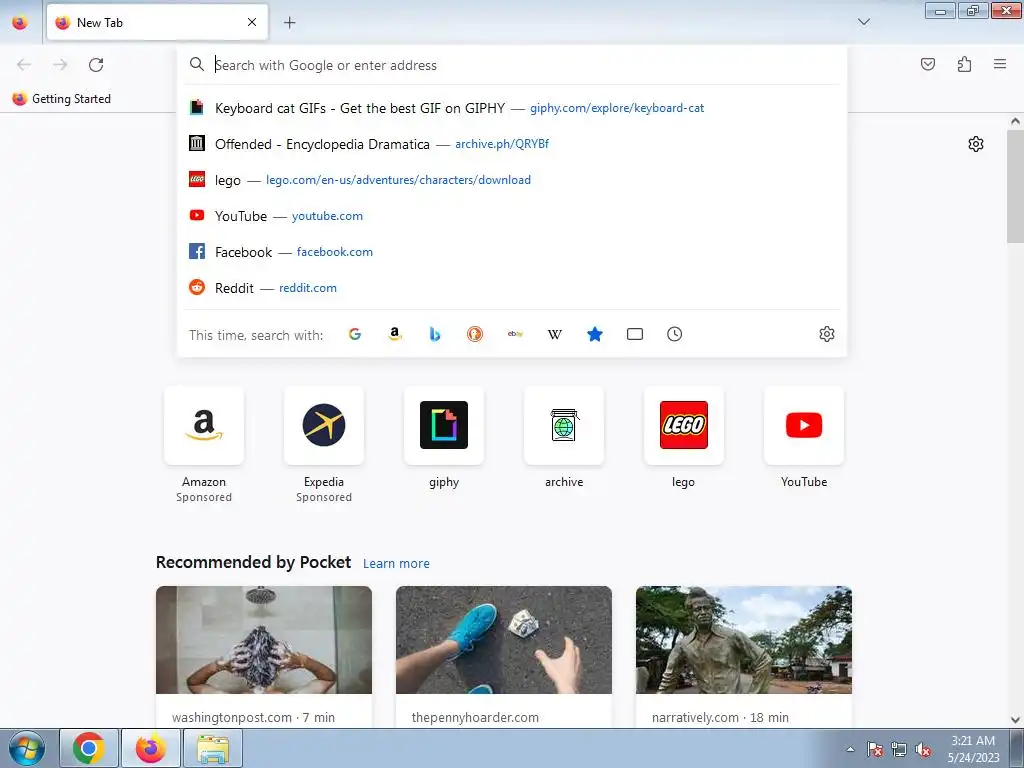Reload the current page
The image size is (1024, 768).
[96, 65]
